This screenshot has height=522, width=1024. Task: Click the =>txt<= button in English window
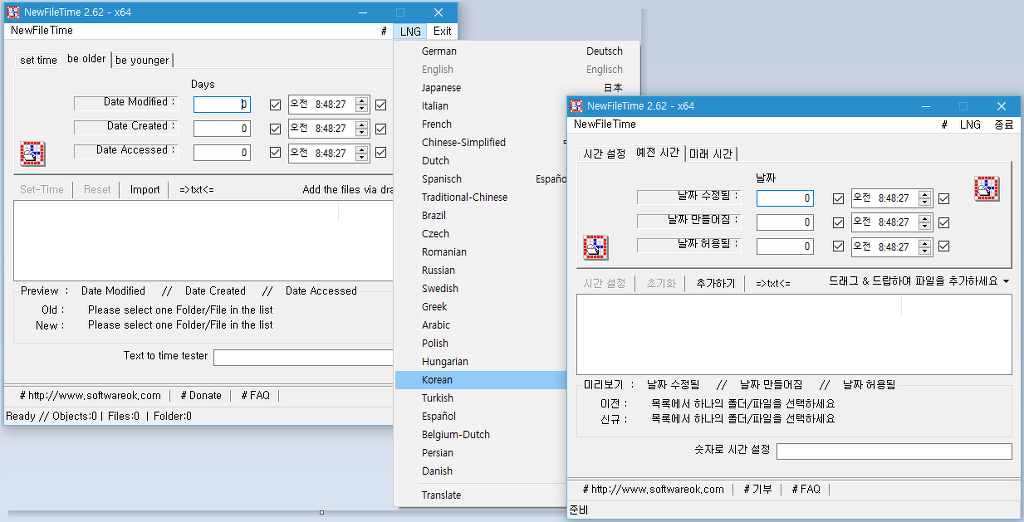click(x=197, y=189)
